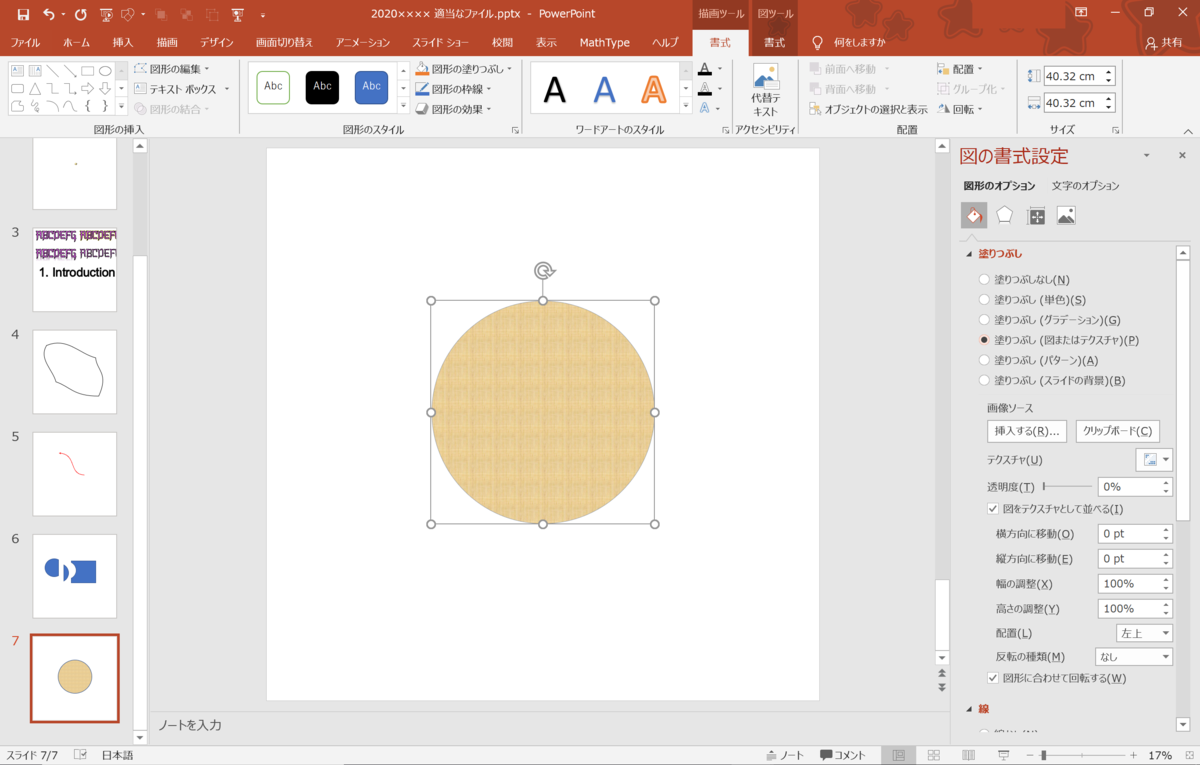Select Pattern fill (パターン) radio
Screen dimensions: 1200x765
point(985,360)
